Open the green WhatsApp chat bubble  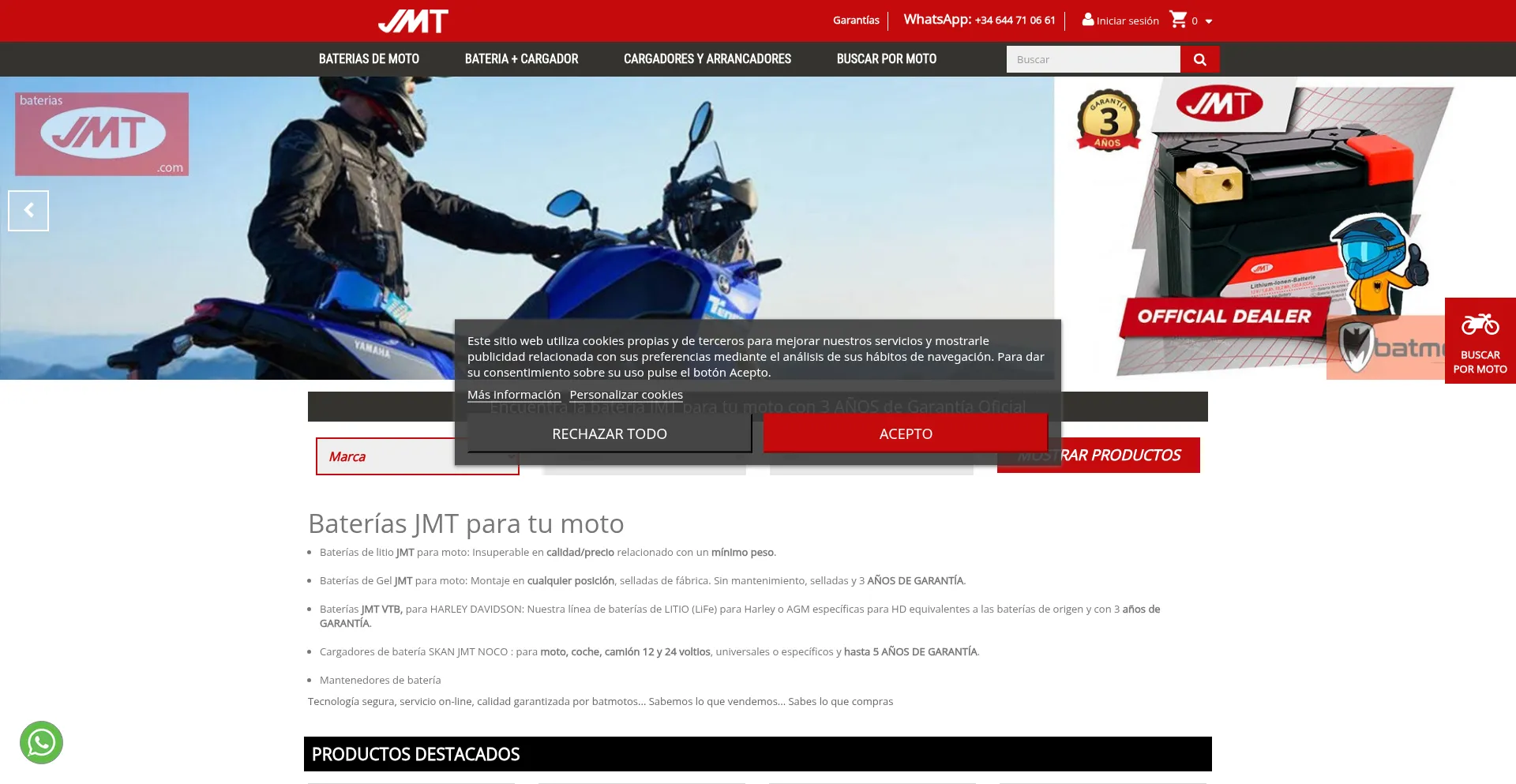41,742
